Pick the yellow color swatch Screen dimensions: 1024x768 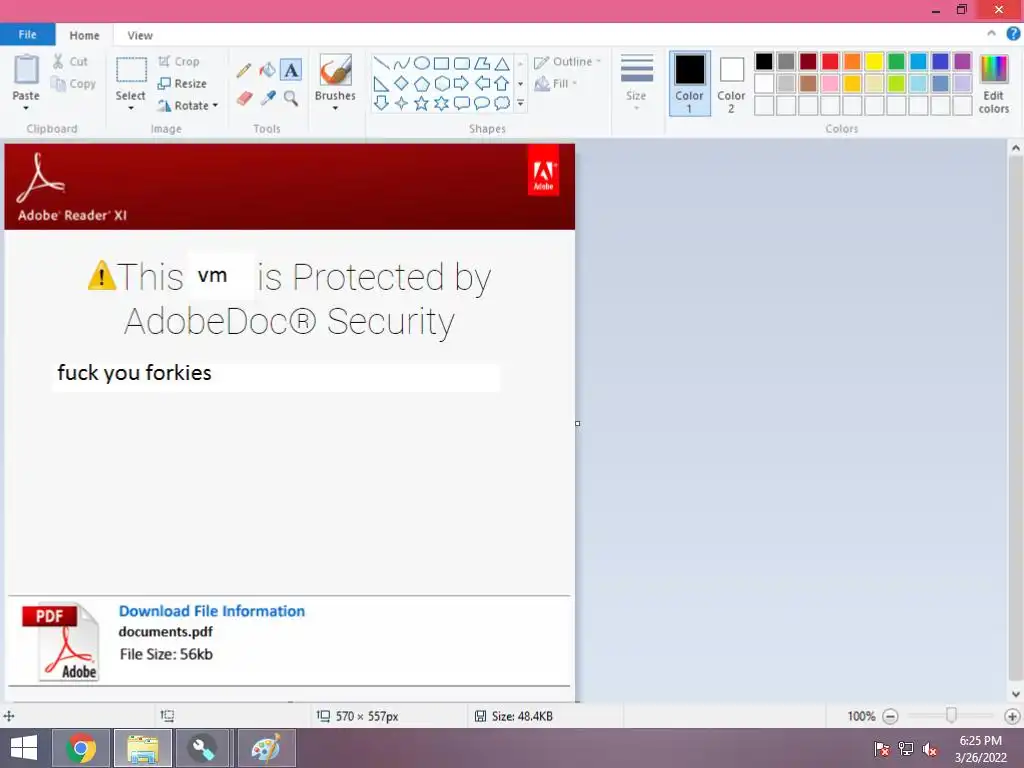coord(874,61)
